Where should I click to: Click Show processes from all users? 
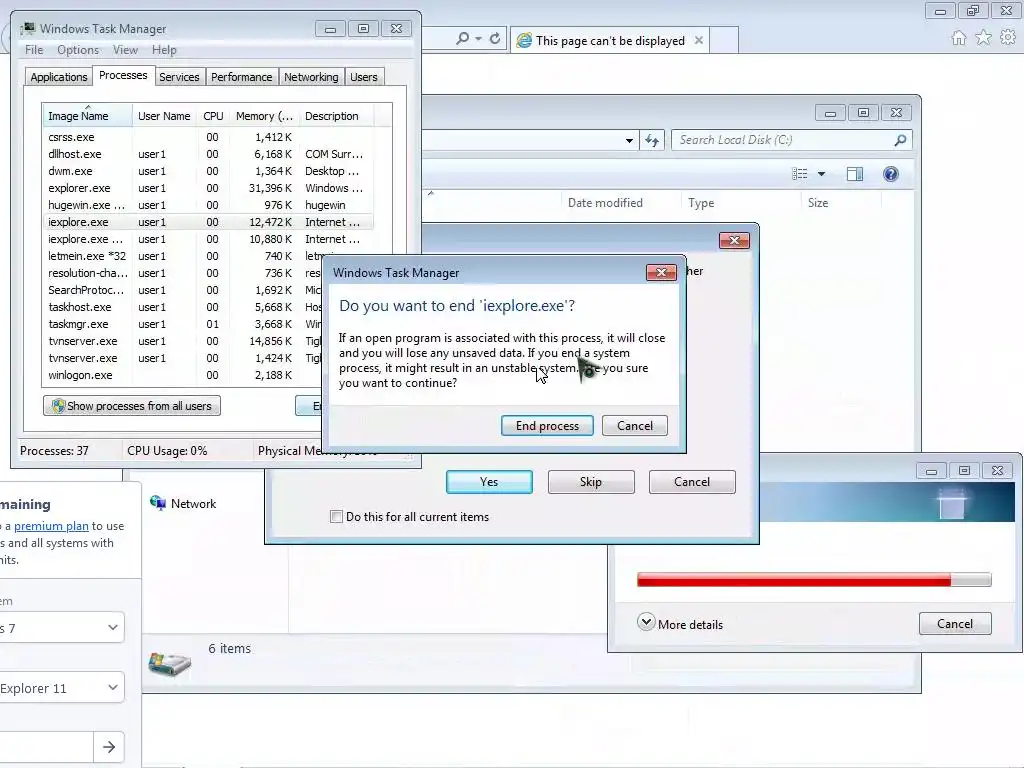pos(132,406)
